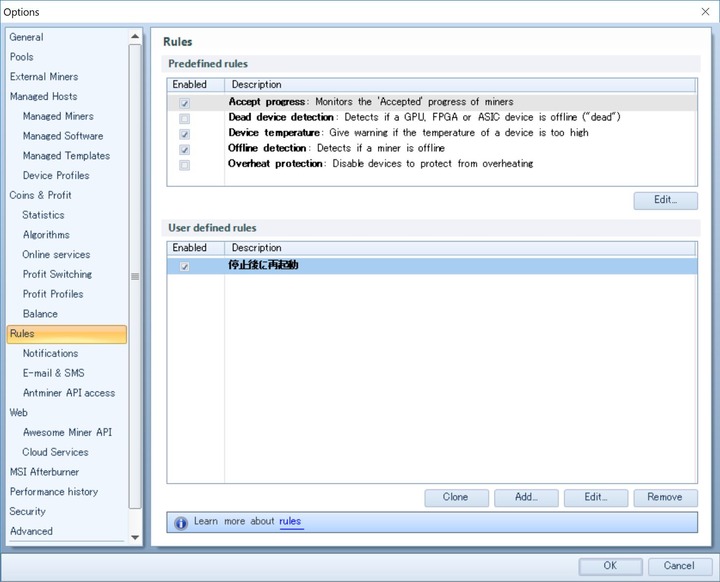Screen dimensions: 720x582
Task: Show the Performance history page
Action: (x=54, y=492)
